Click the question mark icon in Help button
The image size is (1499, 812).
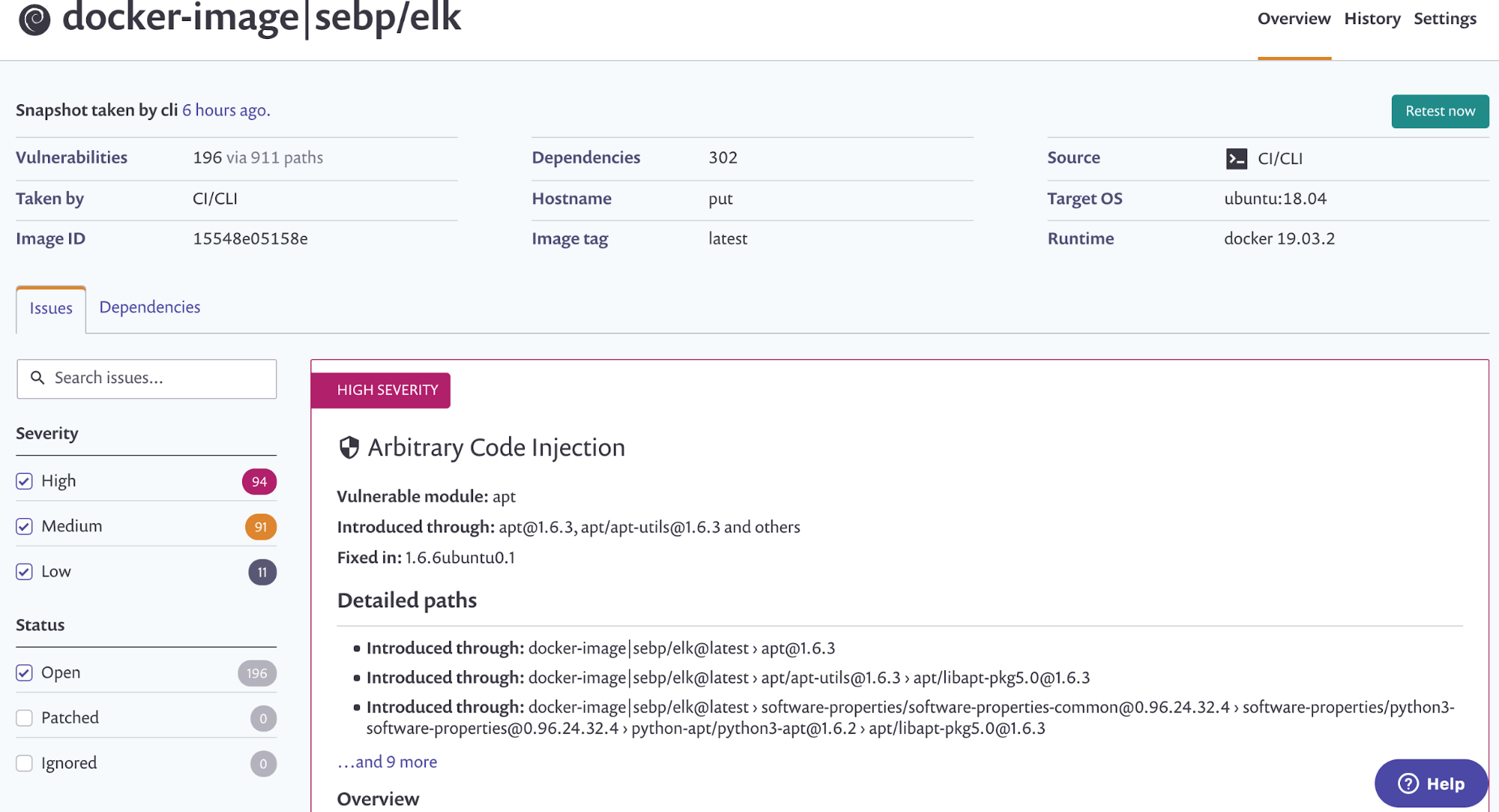coord(1408,784)
